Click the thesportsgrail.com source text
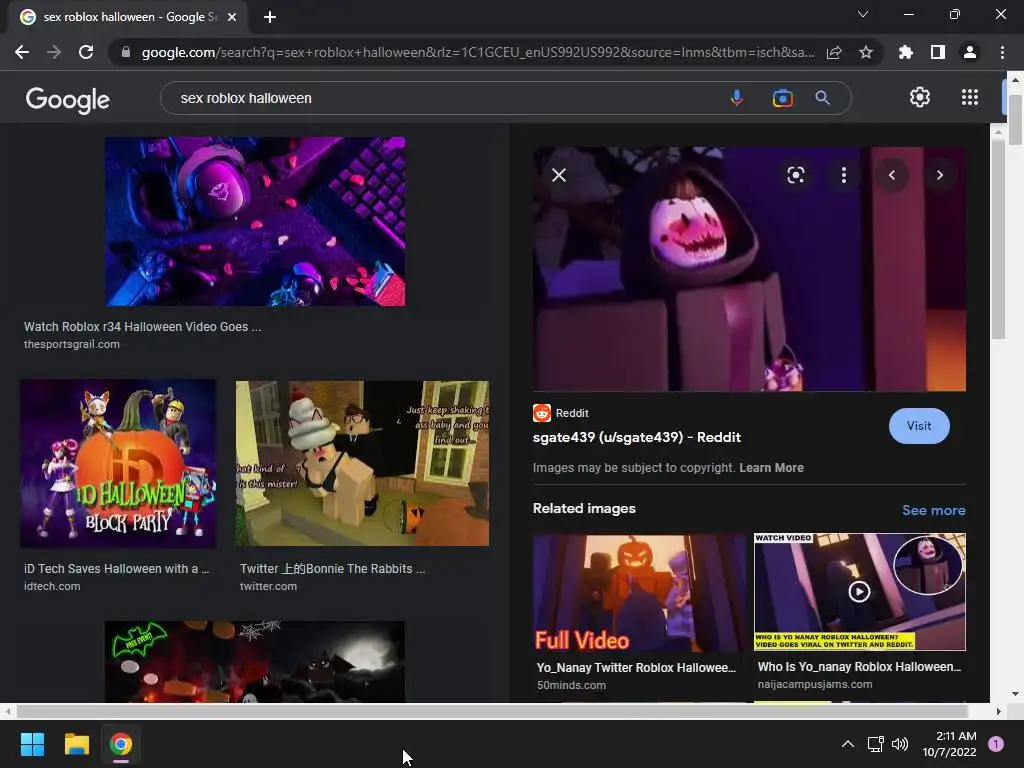 click(72, 344)
